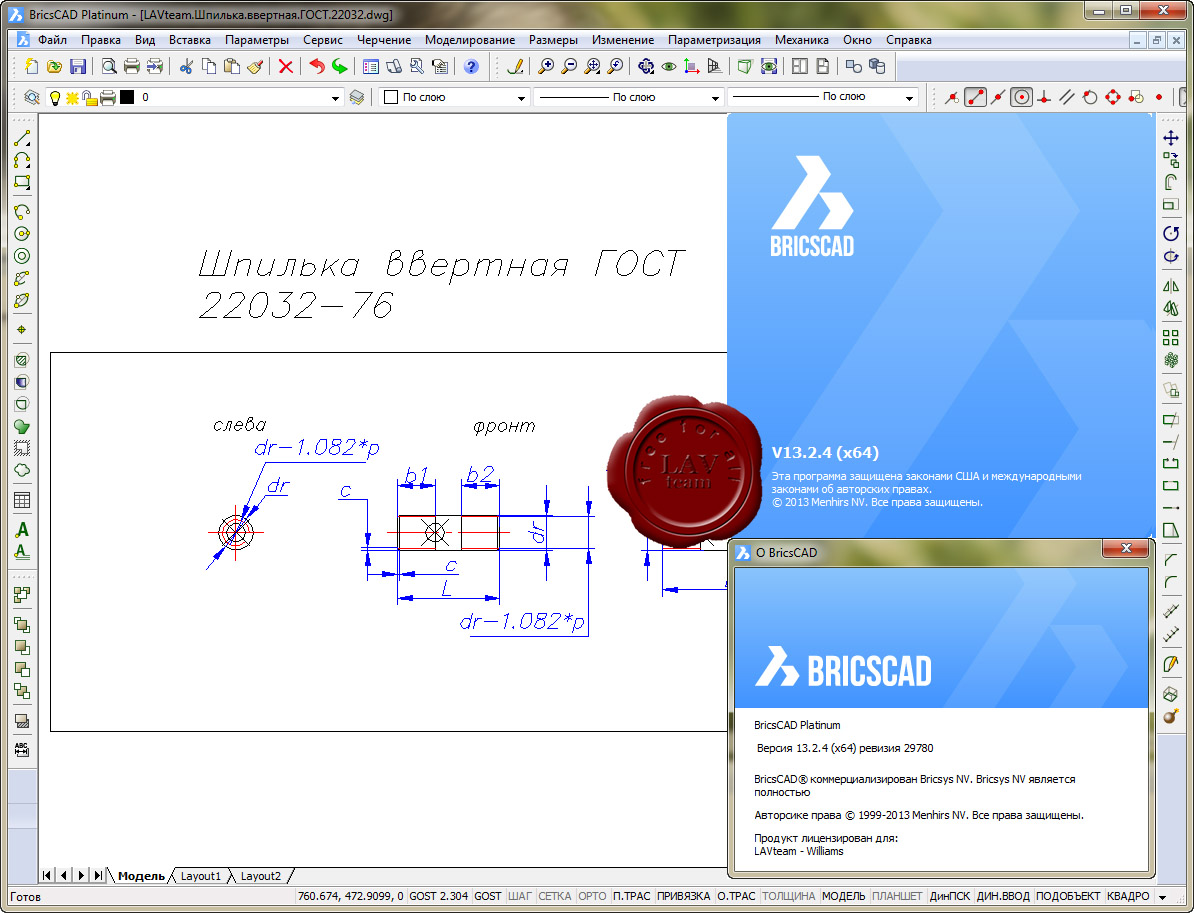Select the Table tool in left toolbar
The image size is (1194, 913).
(x=22, y=500)
